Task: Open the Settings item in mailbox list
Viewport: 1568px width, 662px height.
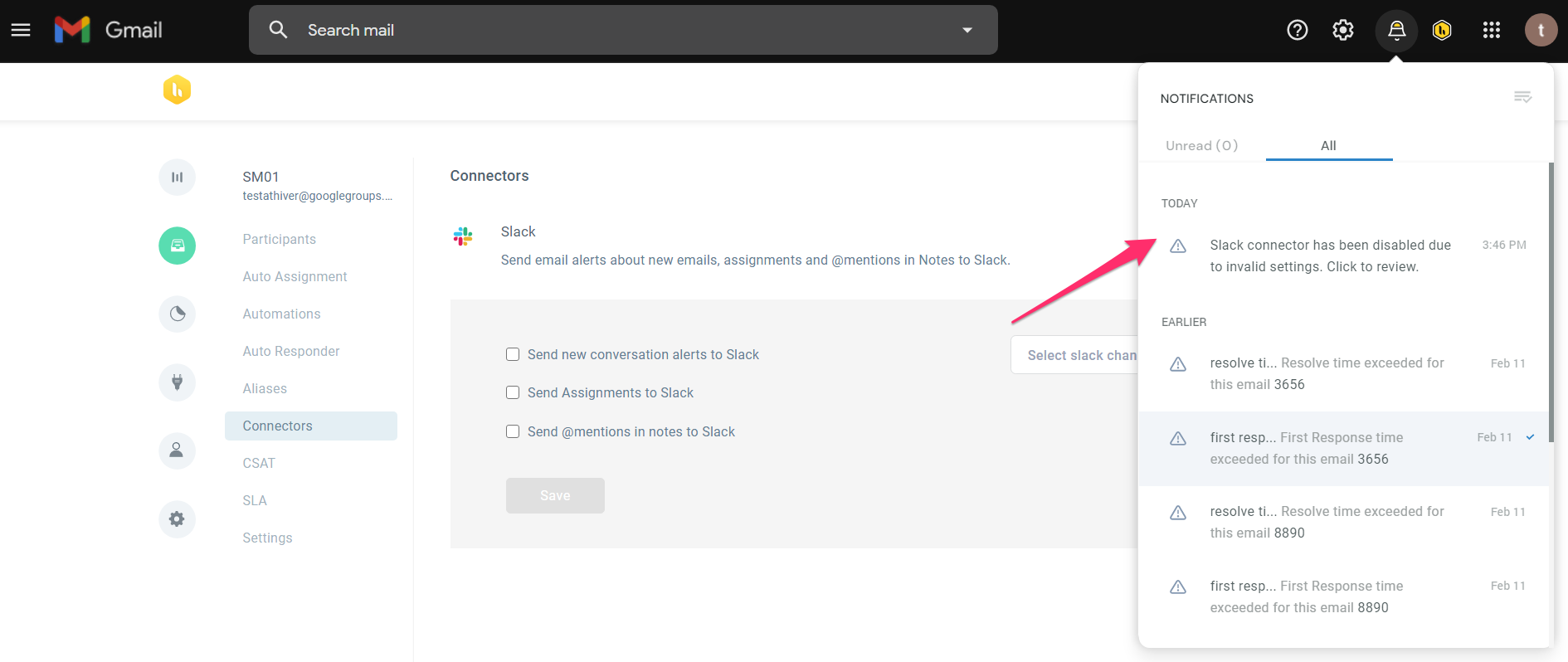Action: click(x=267, y=538)
